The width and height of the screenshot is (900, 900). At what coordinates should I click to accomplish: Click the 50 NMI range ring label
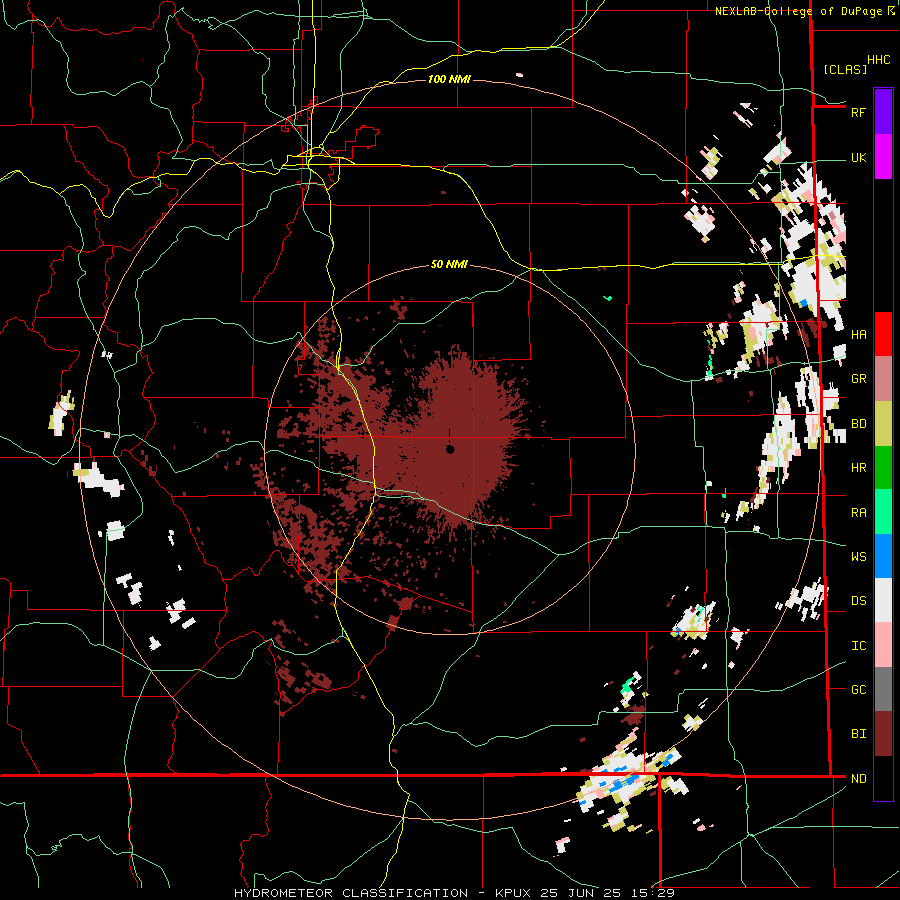click(x=449, y=265)
